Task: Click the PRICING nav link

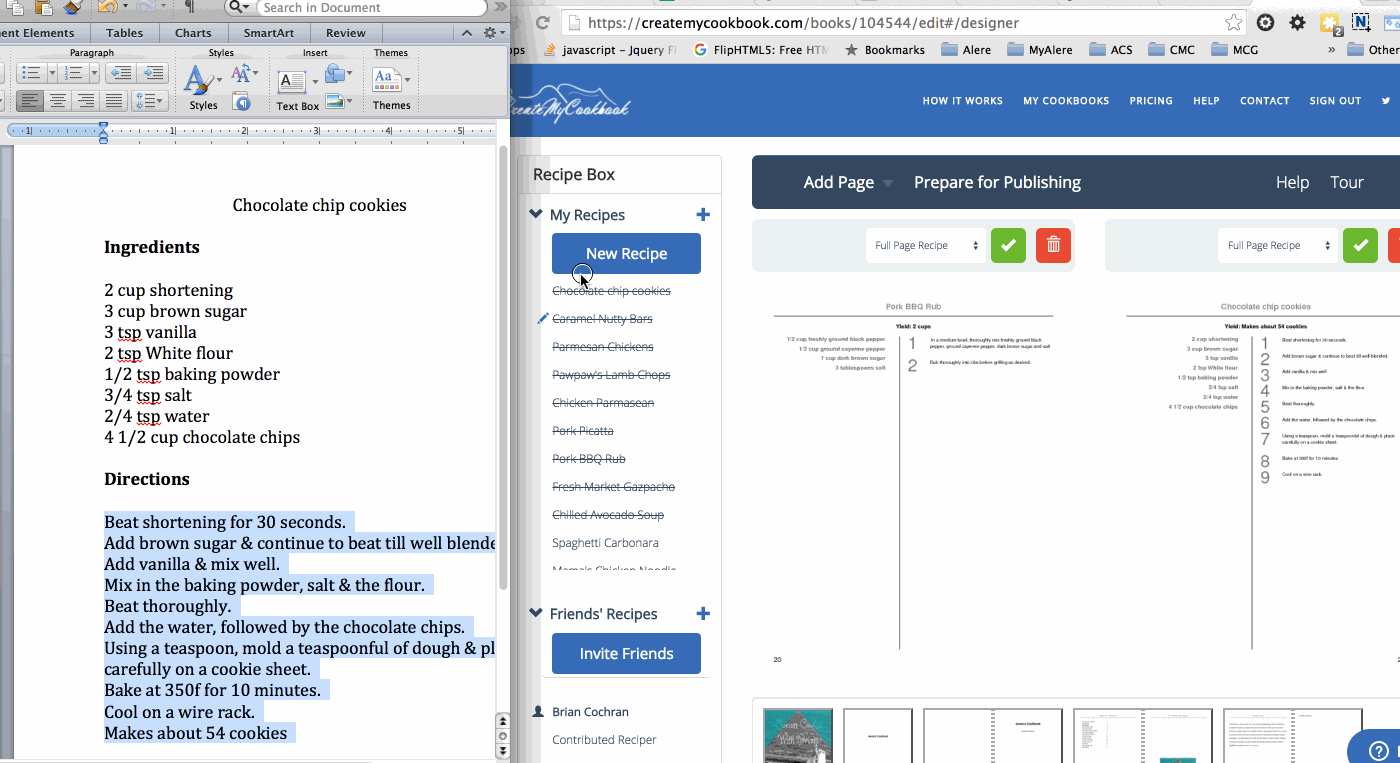Action: click(x=1151, y=100)
